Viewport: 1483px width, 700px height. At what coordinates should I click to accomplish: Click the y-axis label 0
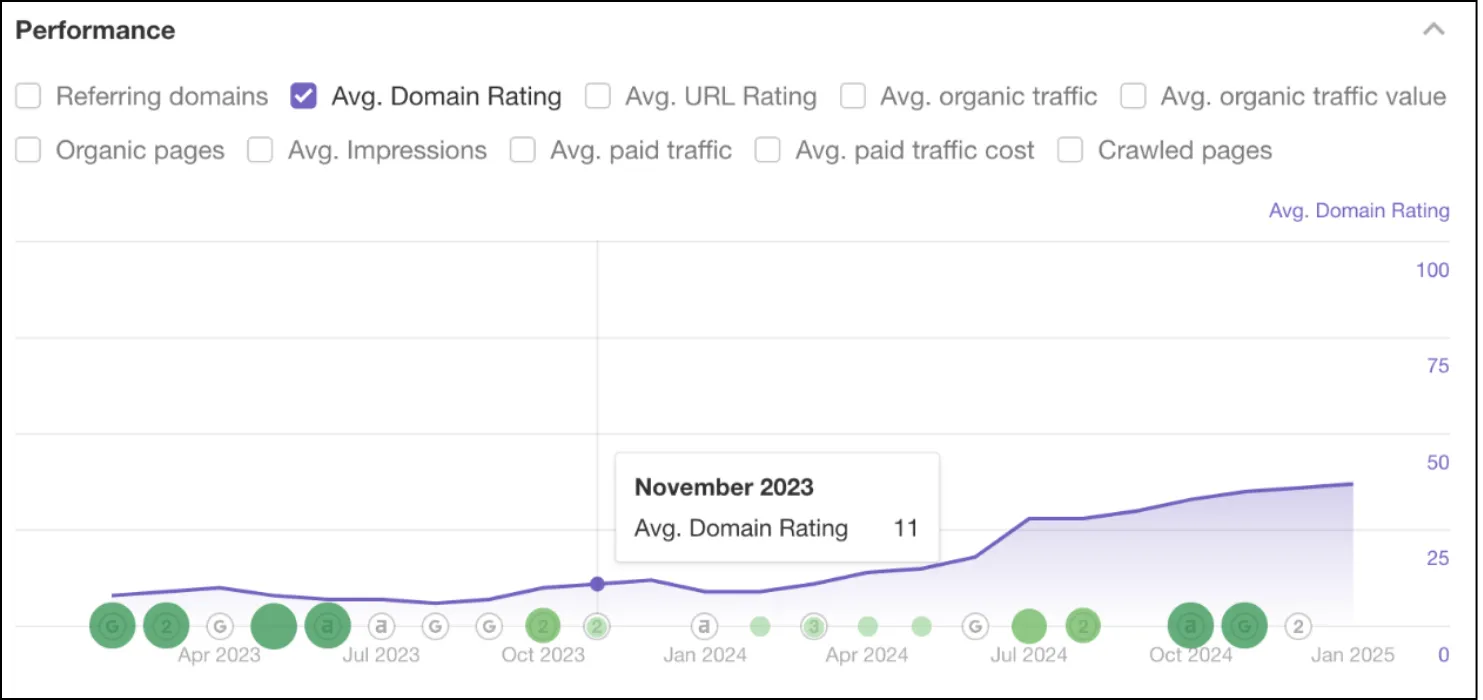[x=1444, y=656]
